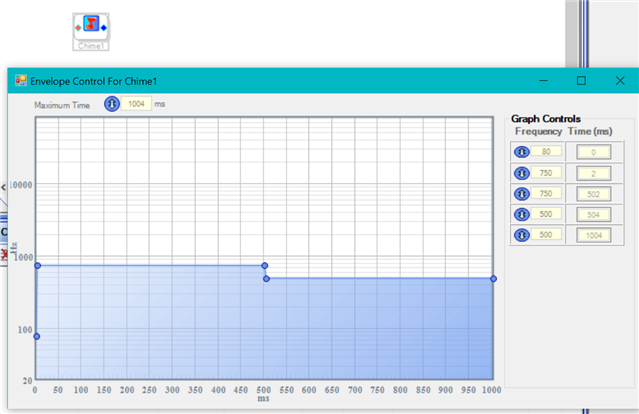Click the Envelope Control window title icon

tap(21, 80)
